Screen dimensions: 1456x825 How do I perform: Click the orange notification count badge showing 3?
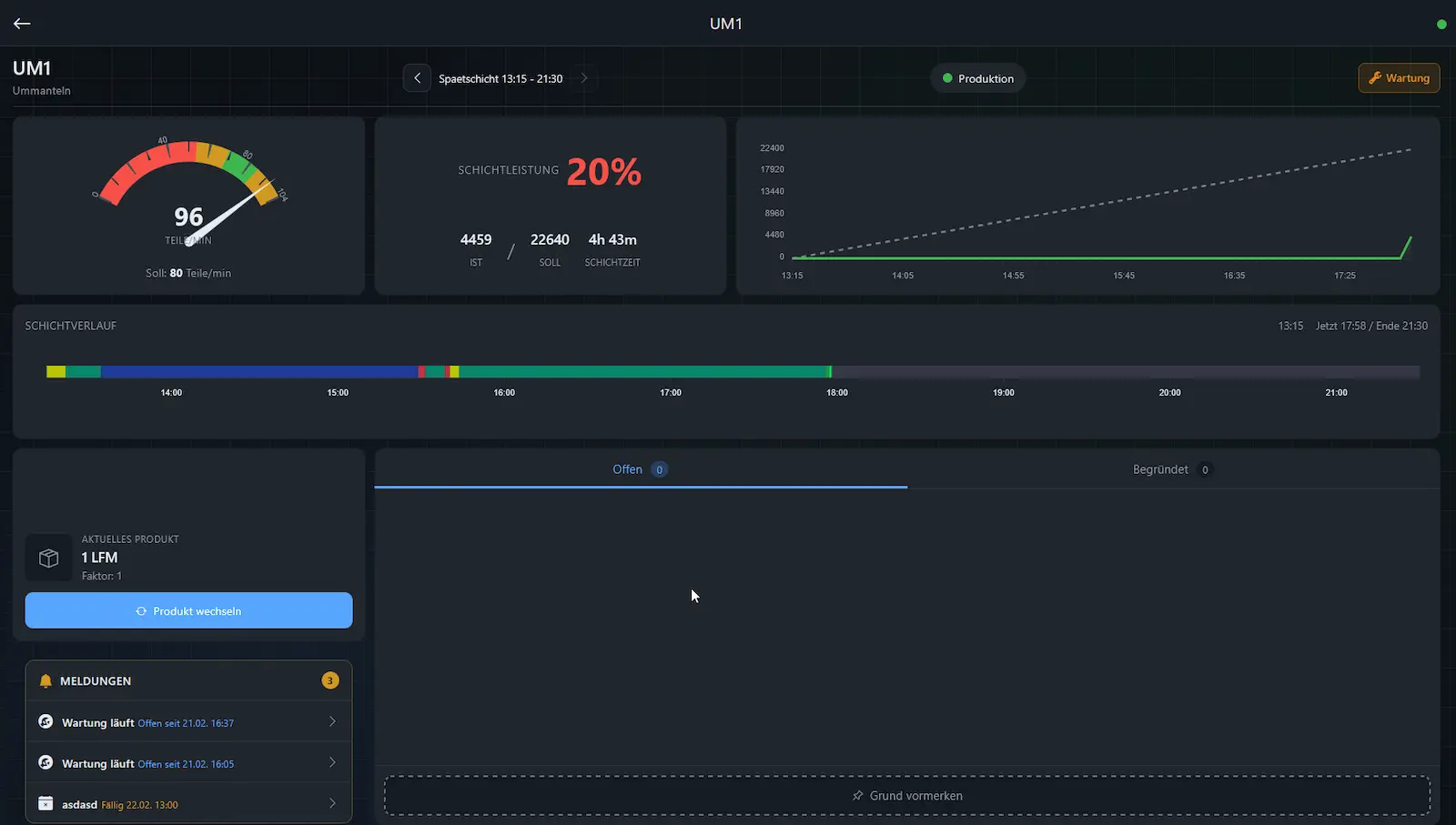[x=329, y=679]
